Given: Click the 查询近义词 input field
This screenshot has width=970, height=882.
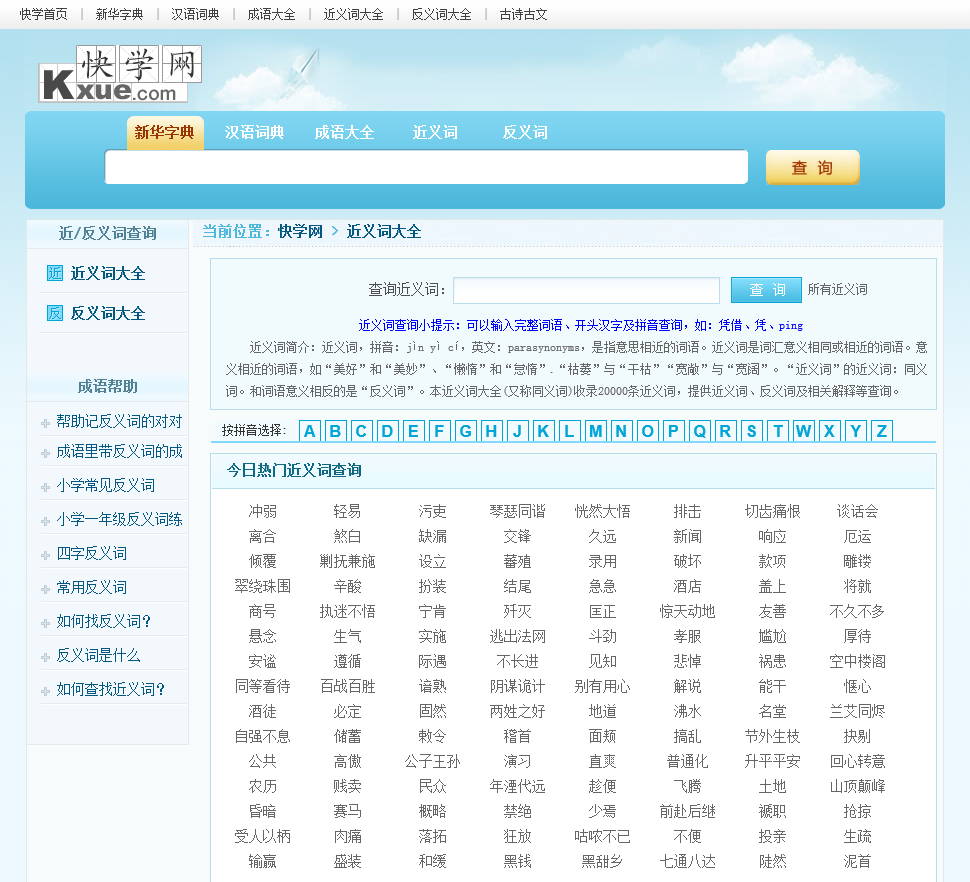Looking at the screenshot, I should (586, 290).
